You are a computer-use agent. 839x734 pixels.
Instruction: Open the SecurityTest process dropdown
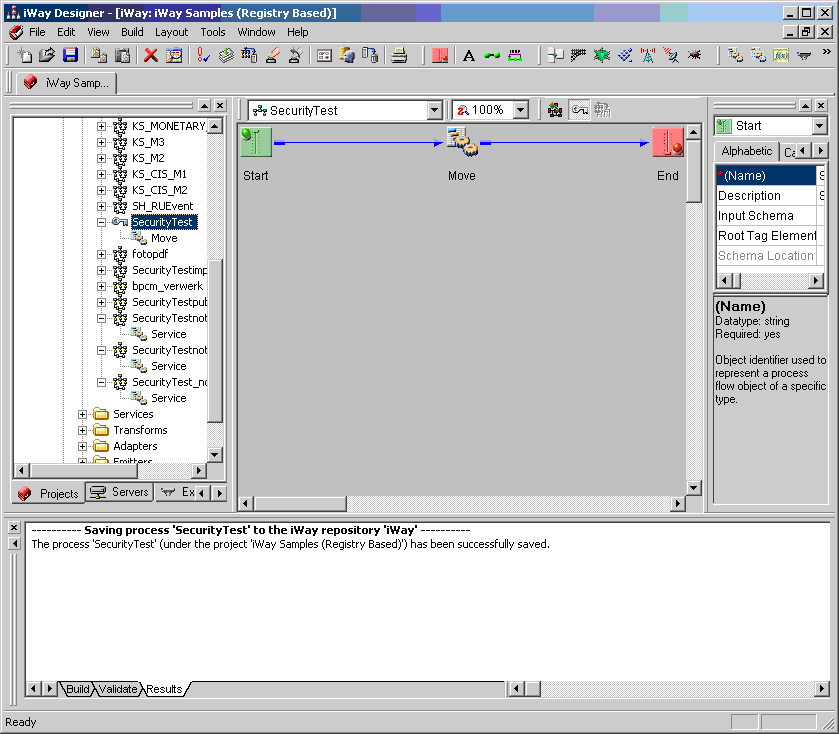point(434,111)
